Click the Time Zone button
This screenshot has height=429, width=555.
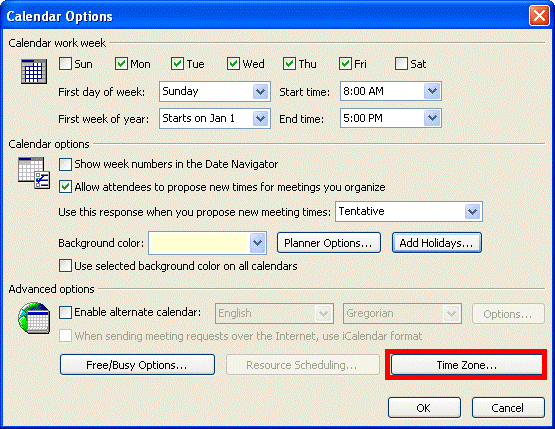coord(466,365)
